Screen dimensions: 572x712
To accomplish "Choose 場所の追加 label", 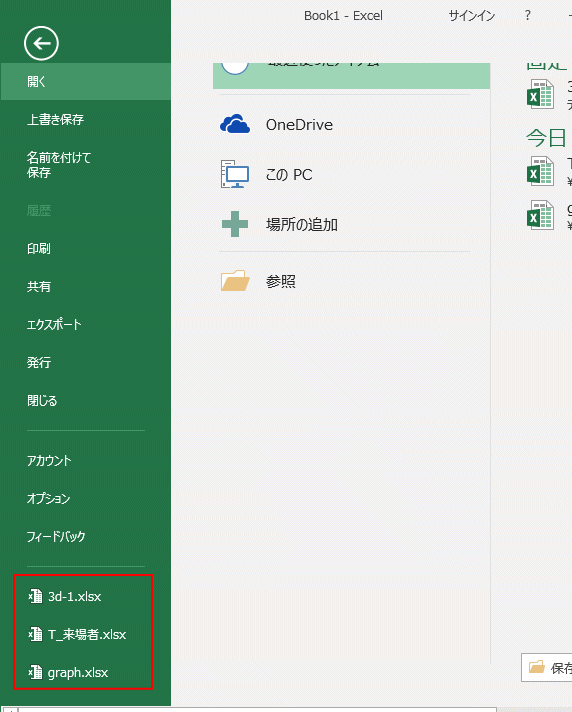I will (302, 225).
